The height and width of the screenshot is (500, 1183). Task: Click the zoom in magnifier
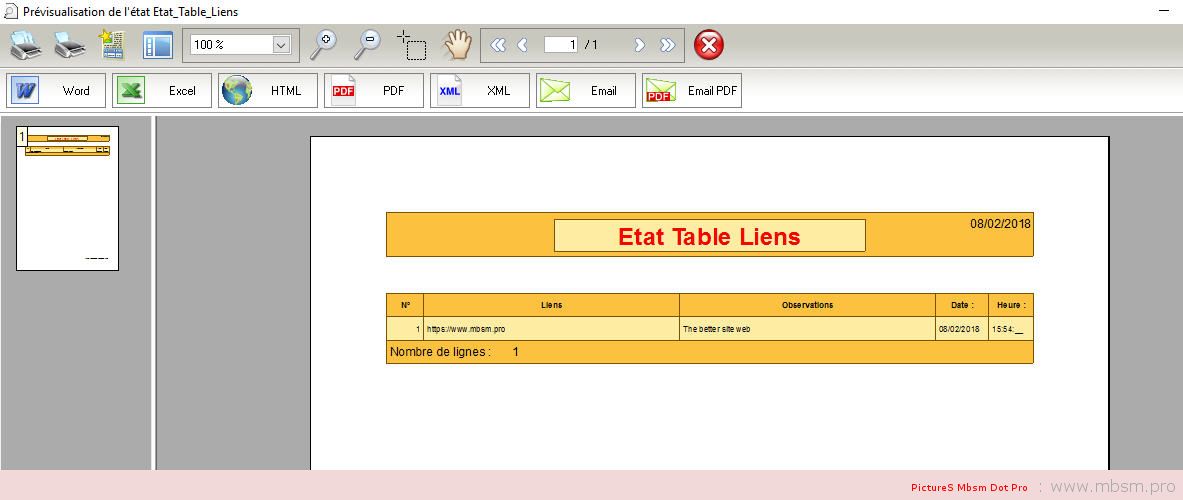[x=323, y=44]
